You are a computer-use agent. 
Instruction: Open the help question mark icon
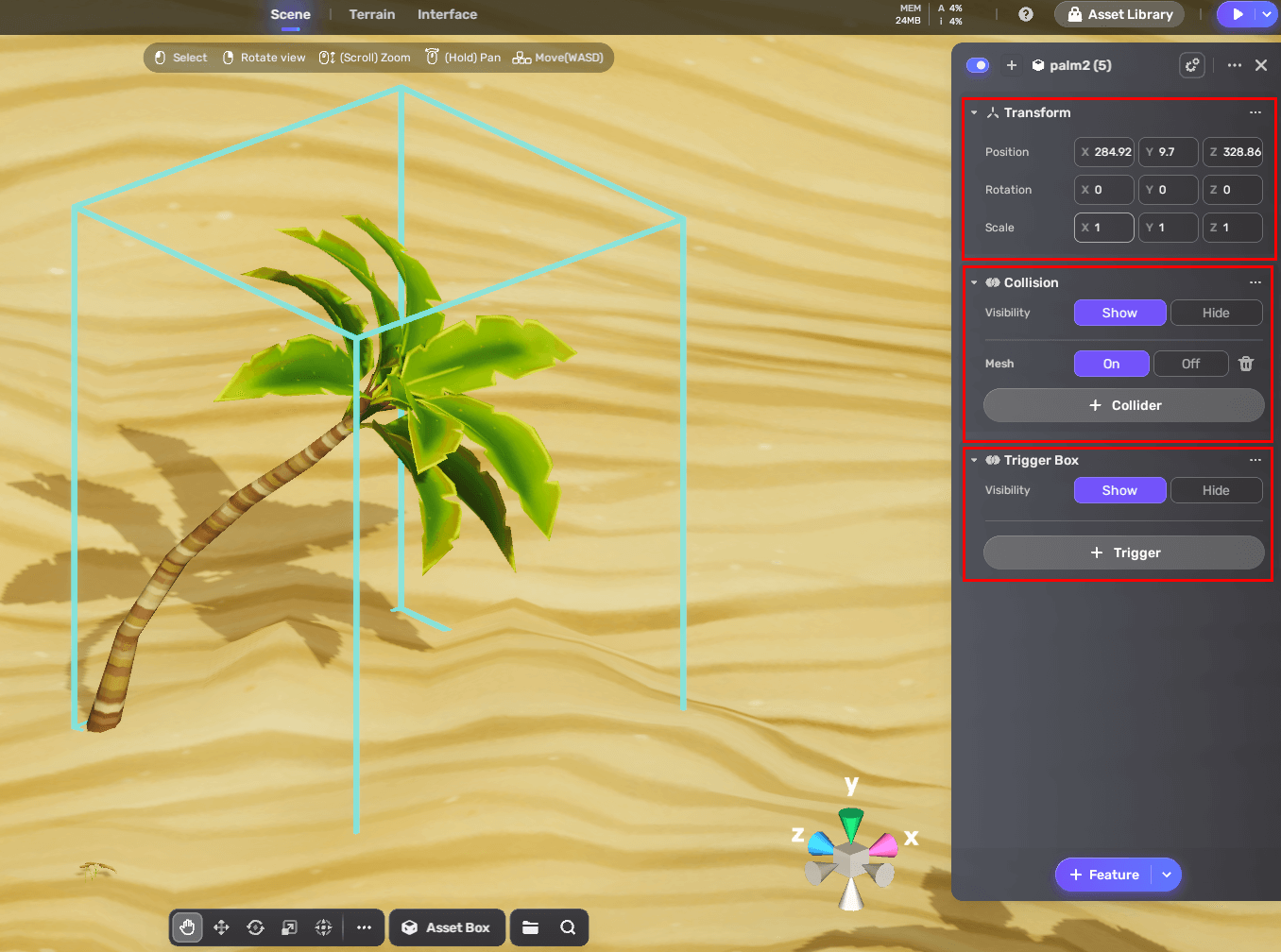1026,14
